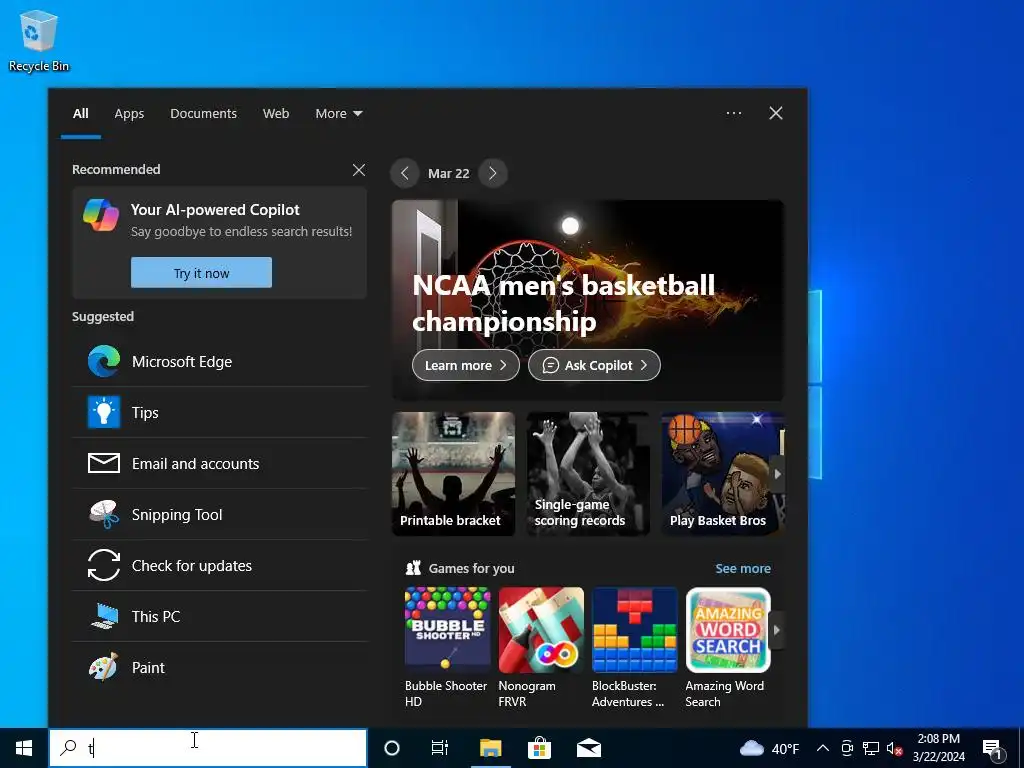
Task: Launch the Tips app icon
Action: coord(104,412)
